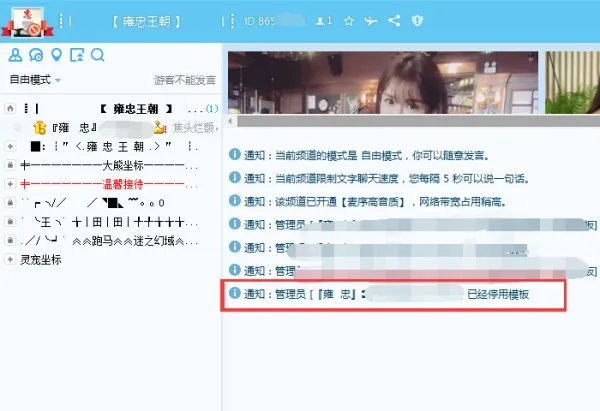600x411 pixels.
Task: Select the 大熊坐标 channel row
Action: [111, 165]
